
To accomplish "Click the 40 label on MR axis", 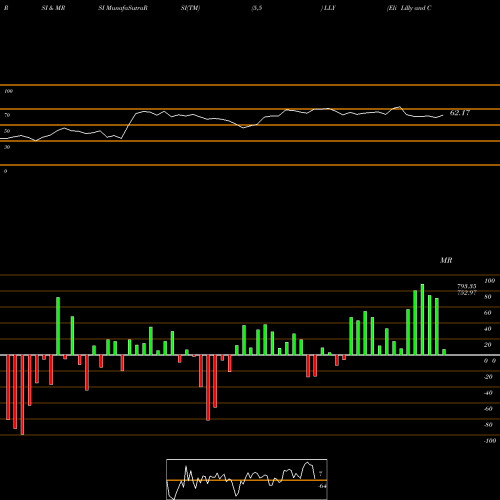I will click(488, 329).
